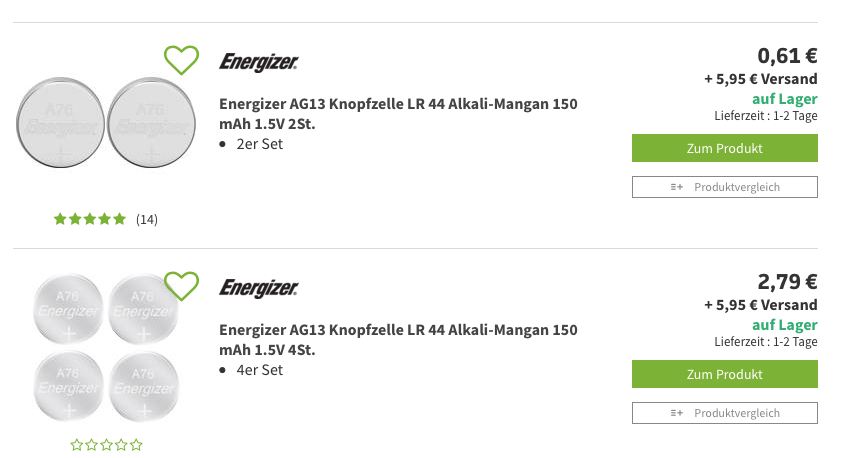Add 2St. Knopfzelle to Produktvergleich

click(725, 187)
